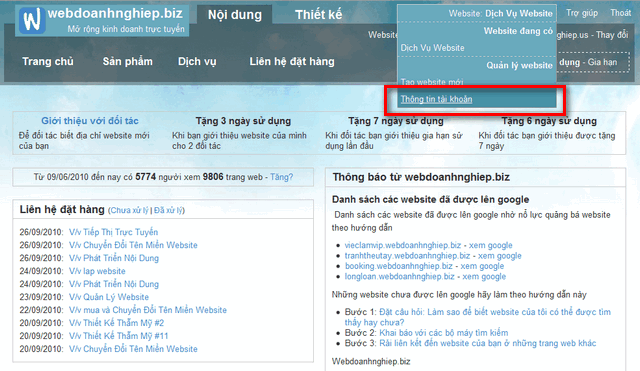Open Khai báo với các bộ máy tìm kiếm
The height and width of the screenshot is (371, 640).
[x=444, y=333]
